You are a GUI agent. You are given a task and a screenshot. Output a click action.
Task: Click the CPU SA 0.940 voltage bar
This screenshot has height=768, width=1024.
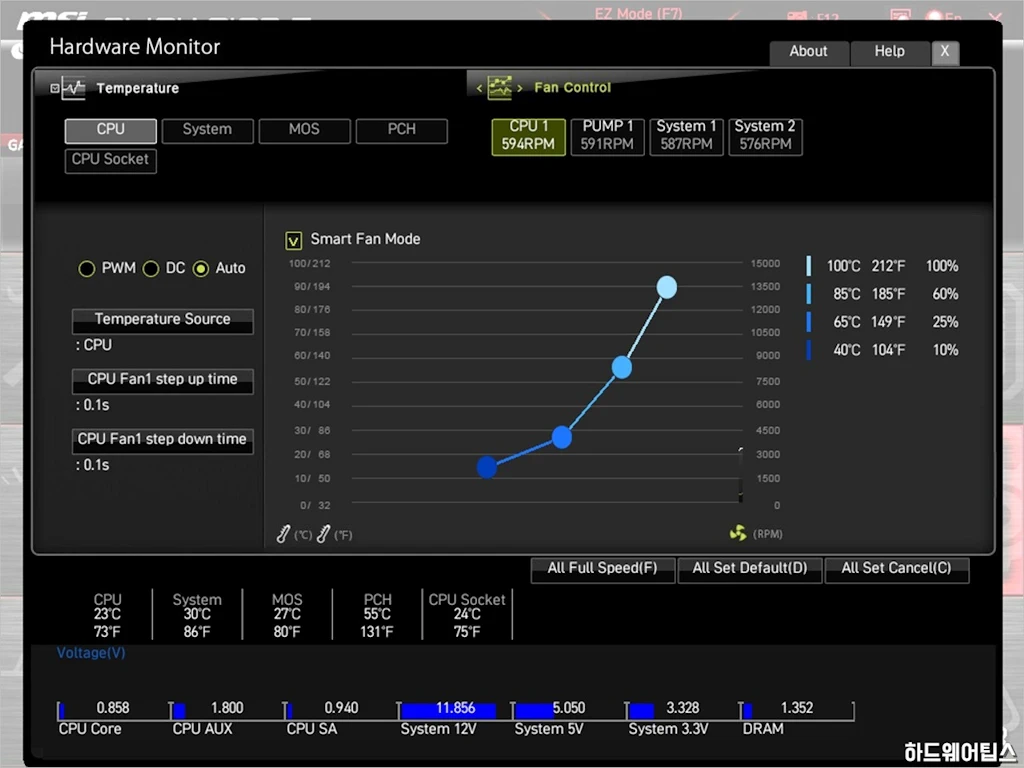[341, 710]
